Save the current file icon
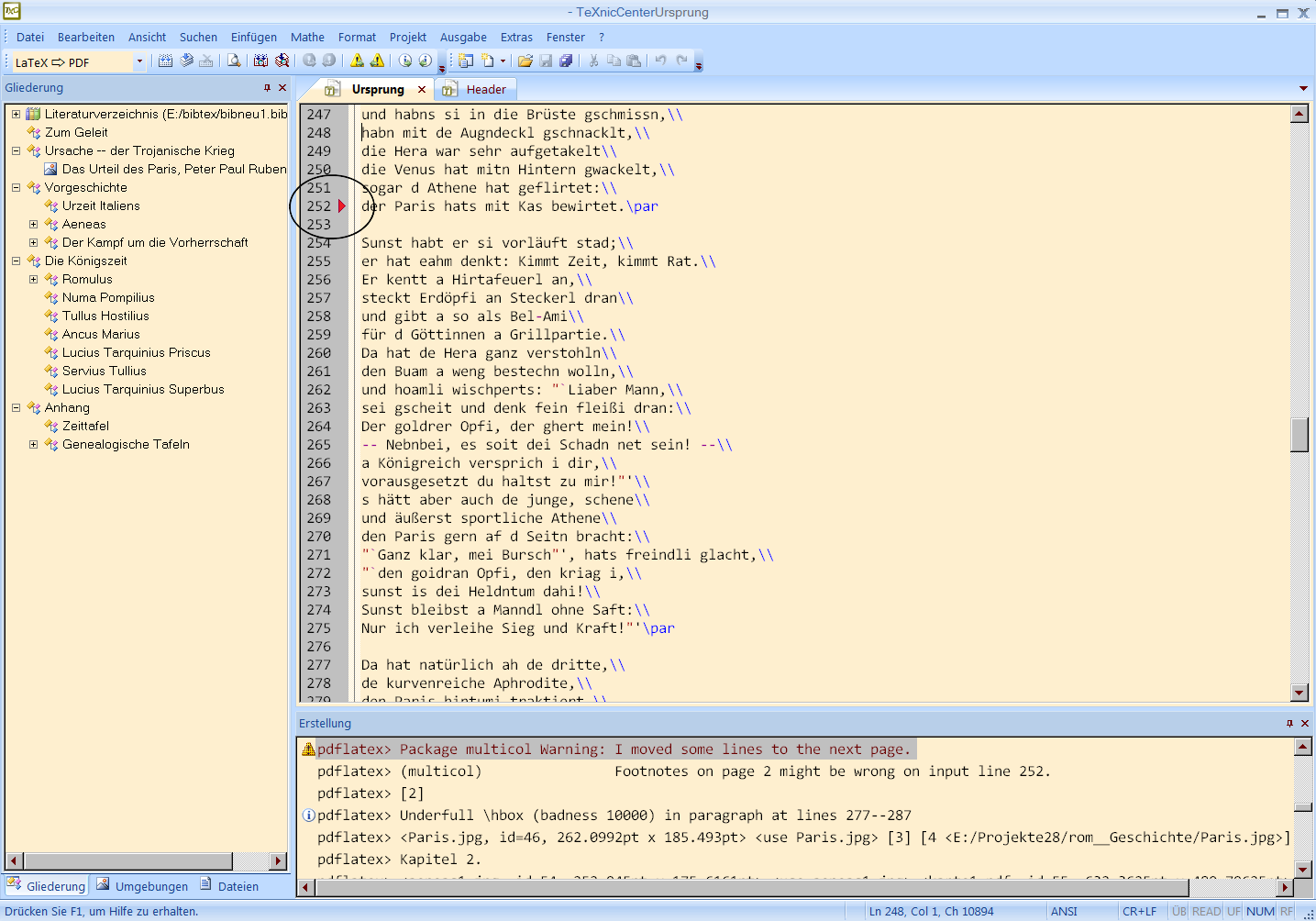 pyautogui.click(x=546, y=61)
